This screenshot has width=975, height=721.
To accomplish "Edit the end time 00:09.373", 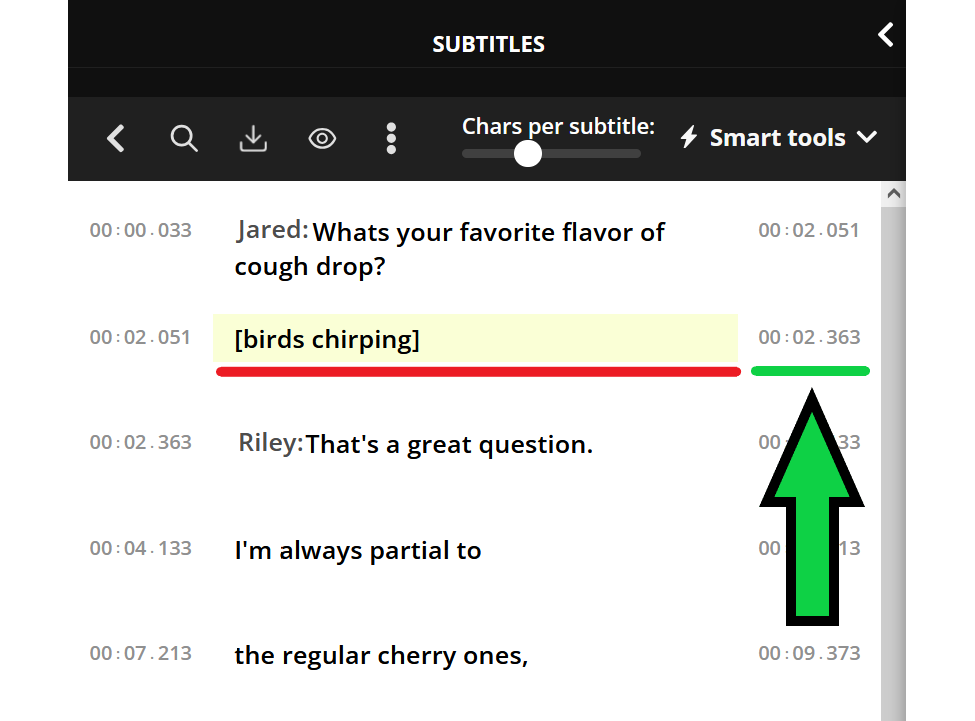I will point(809,653).
